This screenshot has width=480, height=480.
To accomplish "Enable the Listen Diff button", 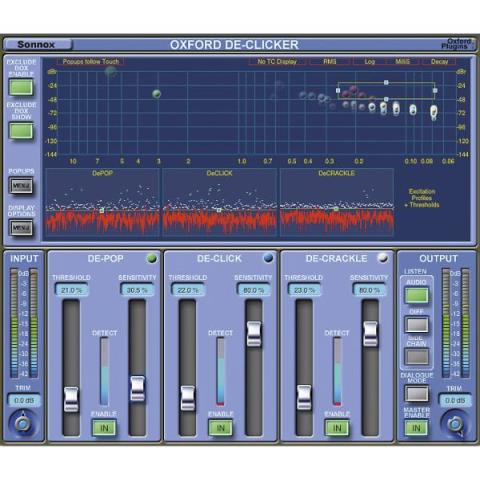I will pos(416,325).
